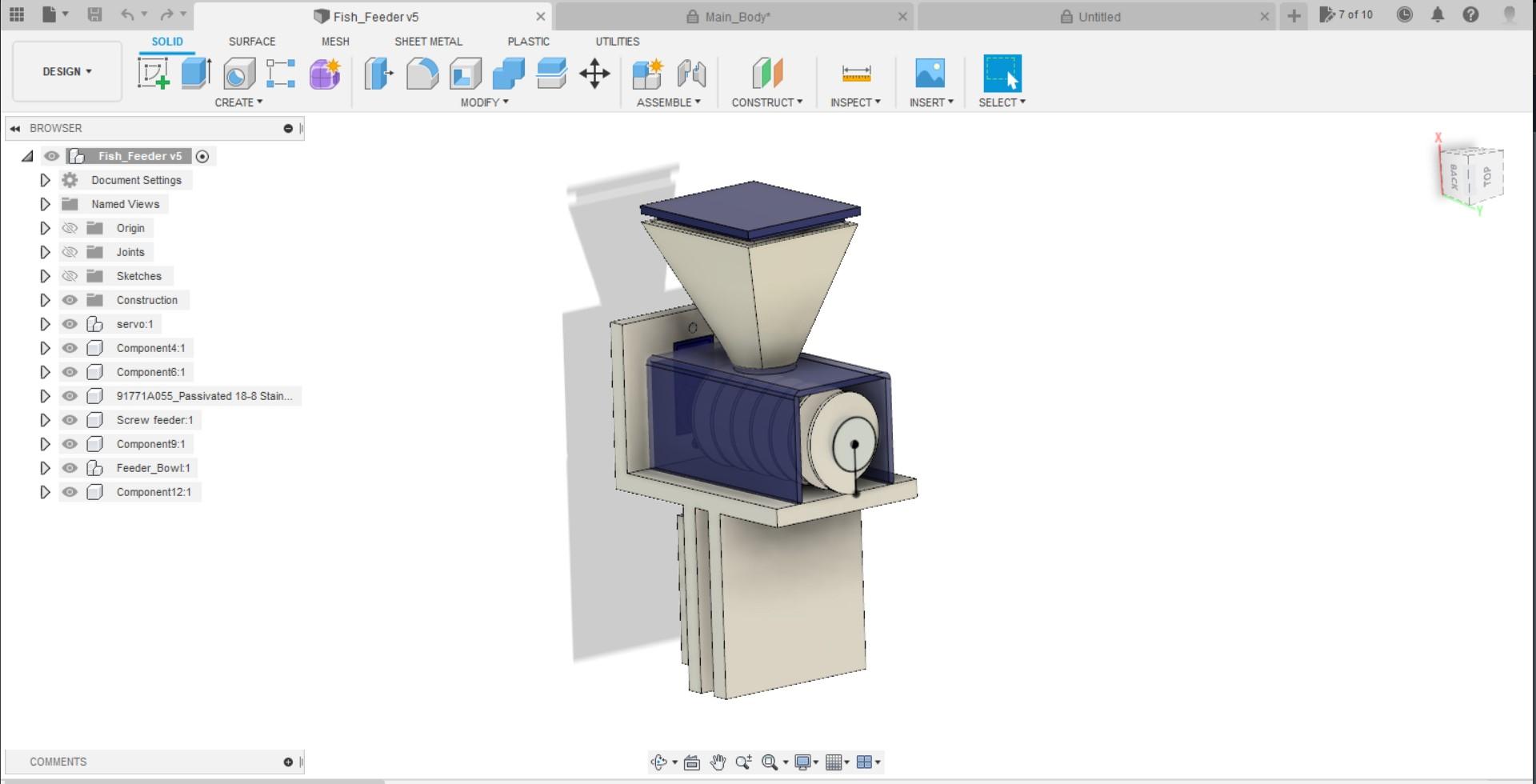1536x784 pixels.
Task: Collapse the Browser panel arrows
Action: click(x=15, y=128)
